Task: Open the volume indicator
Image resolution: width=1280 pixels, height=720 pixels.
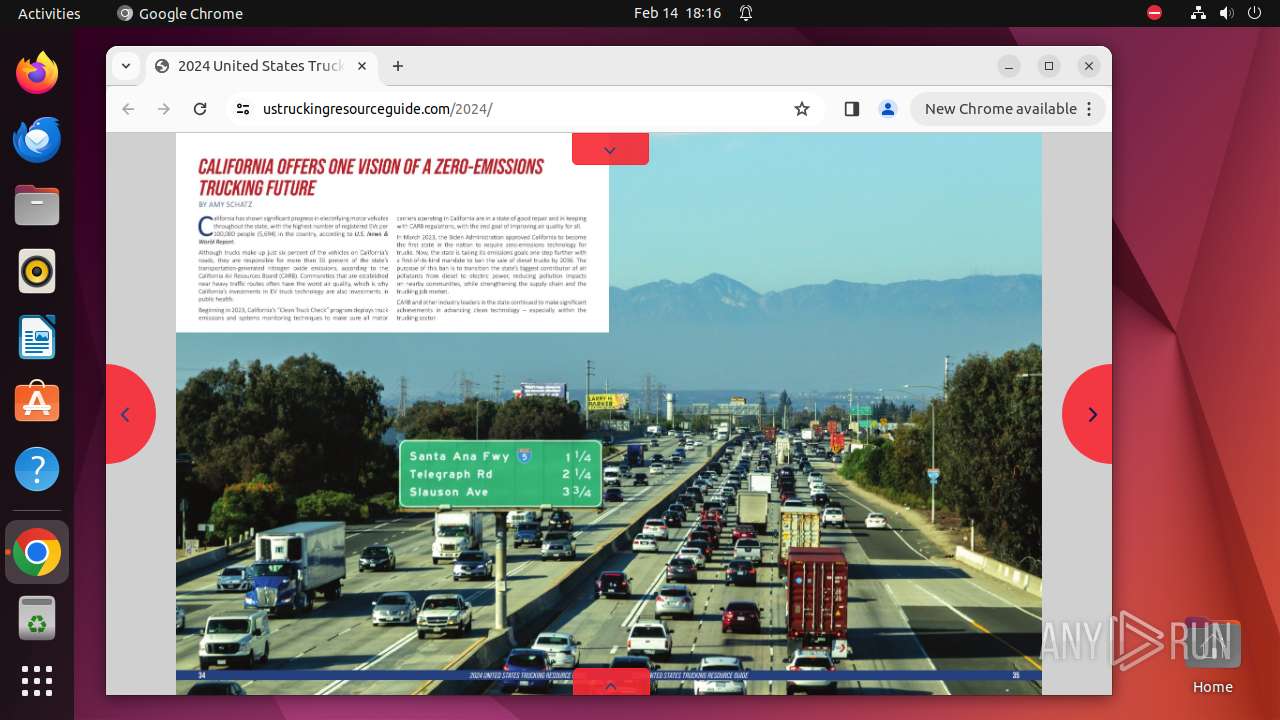Action: (x=1227, y=13)
